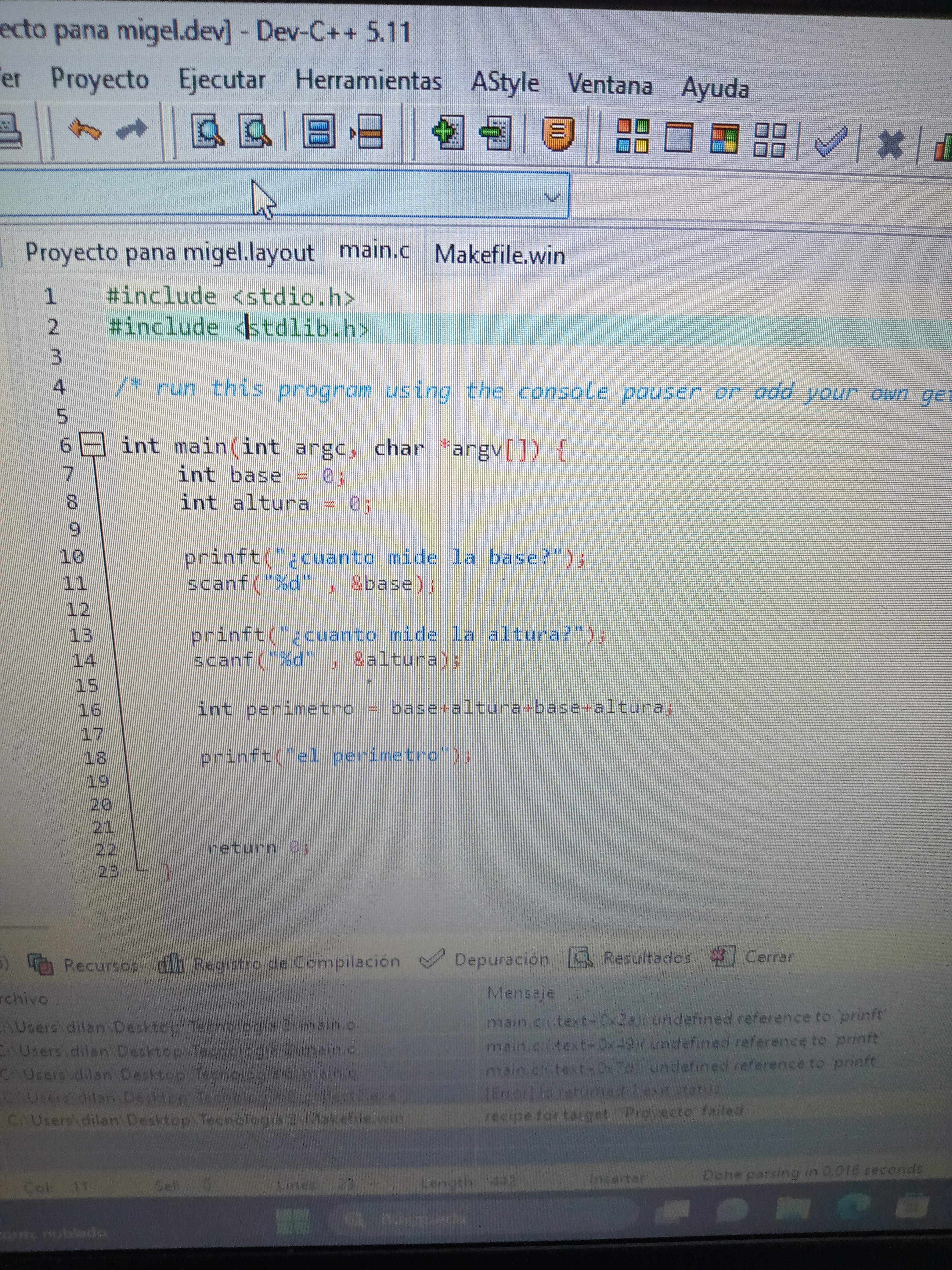This screenshot has height=1270, width=952.
Task: Collapse the main function fold box
Action: coord(92,445)
